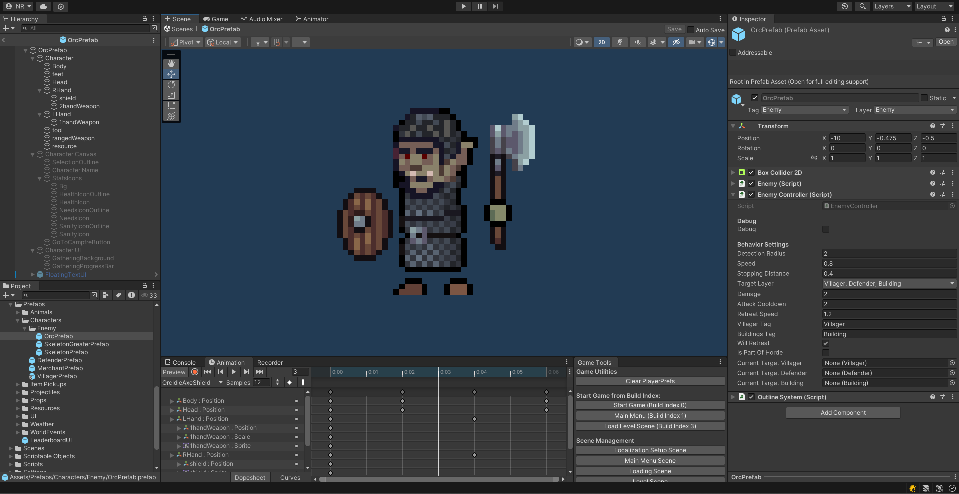Click the Add animation event button

(302, 382)
